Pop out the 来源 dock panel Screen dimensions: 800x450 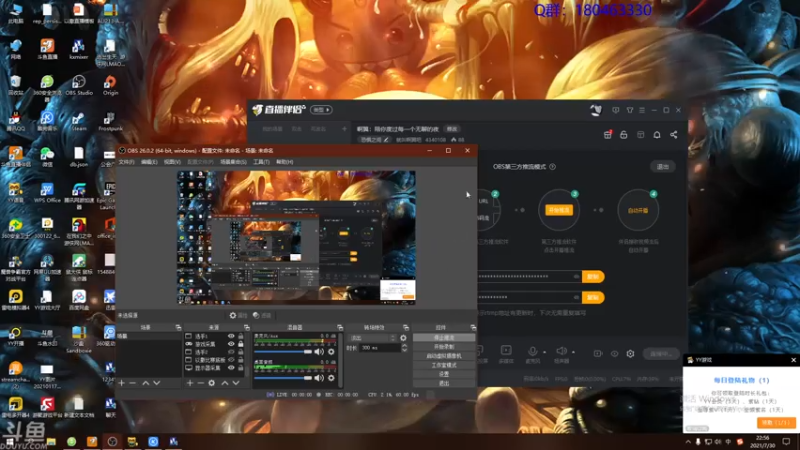[x=246, y=328]
